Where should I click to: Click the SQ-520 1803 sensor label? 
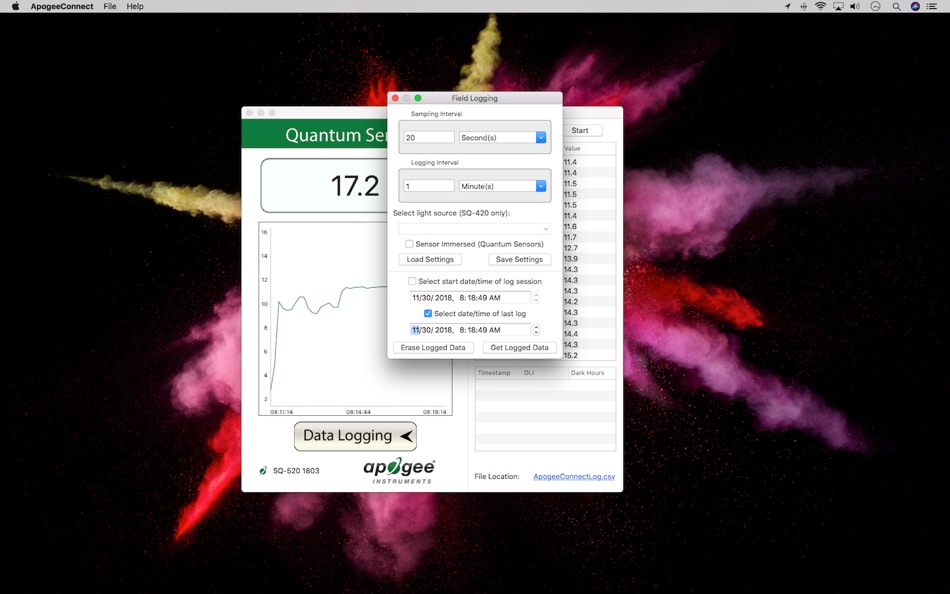tap(296, 470)
